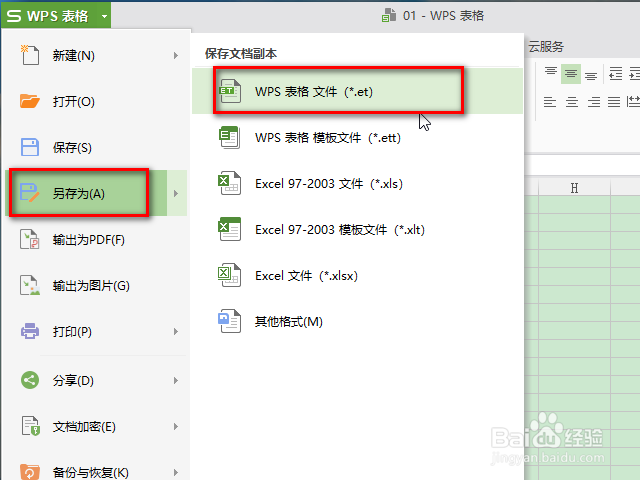Click decrease indent icon
The image size is (640, 480).
click(616, 74)
